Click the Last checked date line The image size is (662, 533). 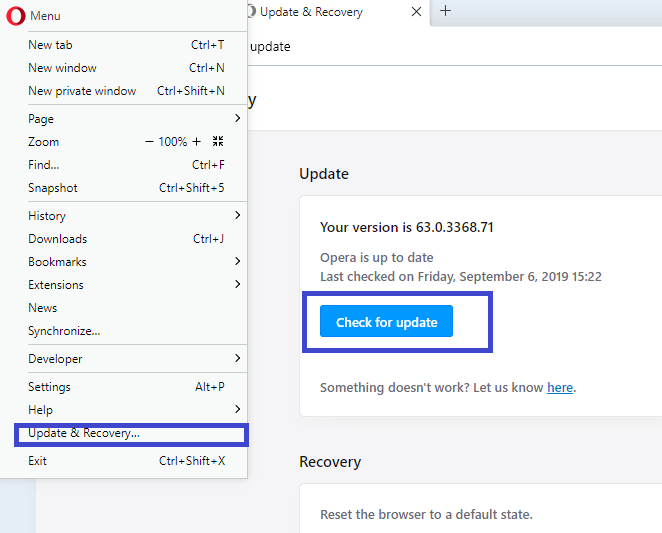click(461, 277)
